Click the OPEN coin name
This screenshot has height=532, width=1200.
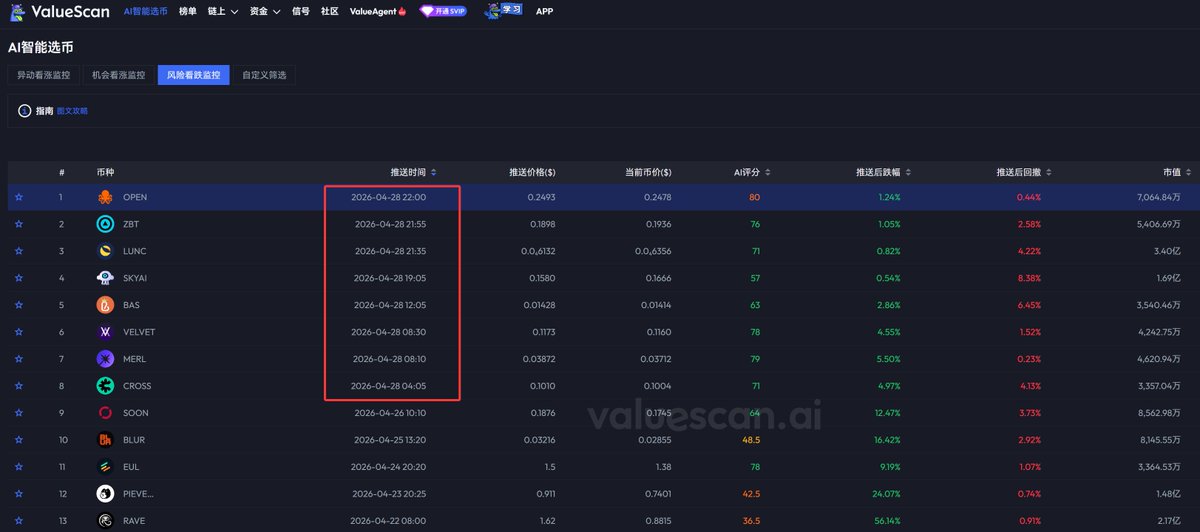[135, 197]
